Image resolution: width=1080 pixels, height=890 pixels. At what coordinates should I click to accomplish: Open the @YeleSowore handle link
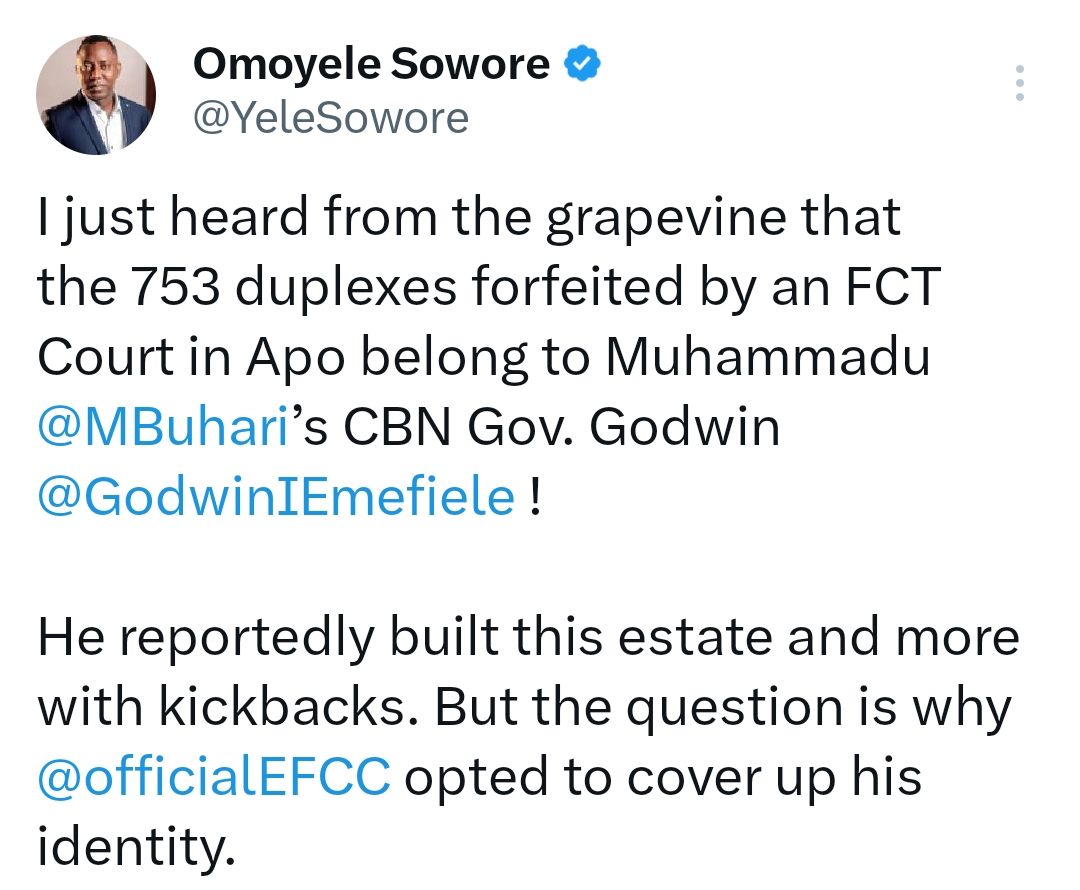pyautogui.click(x=331, y=118)
